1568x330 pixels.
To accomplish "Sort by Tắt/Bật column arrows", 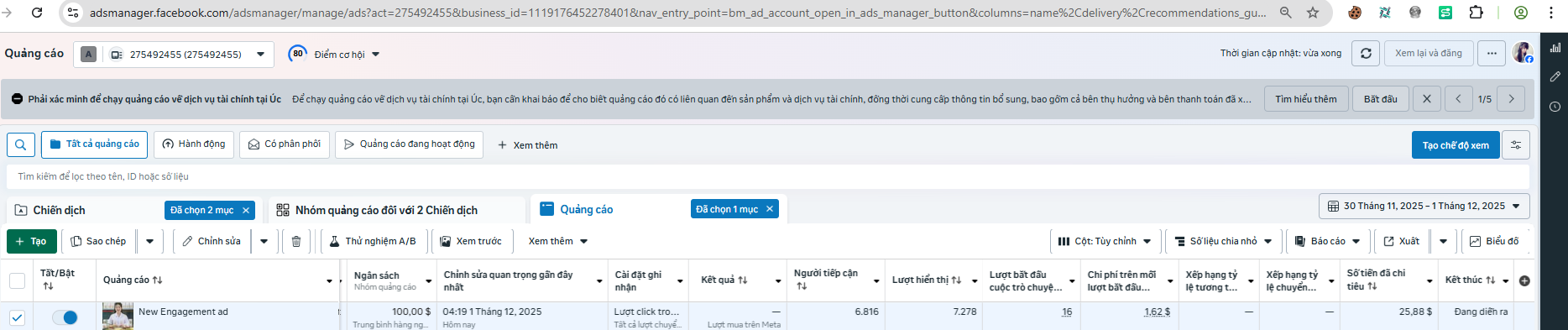I will (x=48, y=286).
